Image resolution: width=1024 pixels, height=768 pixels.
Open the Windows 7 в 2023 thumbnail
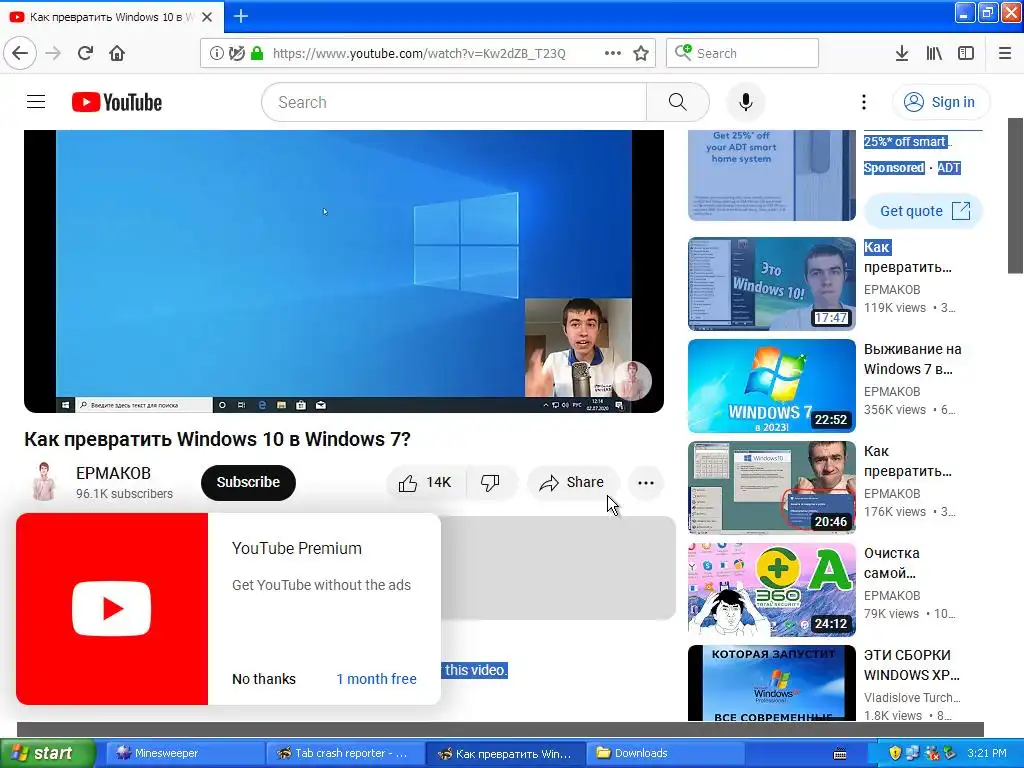[771, 385]
